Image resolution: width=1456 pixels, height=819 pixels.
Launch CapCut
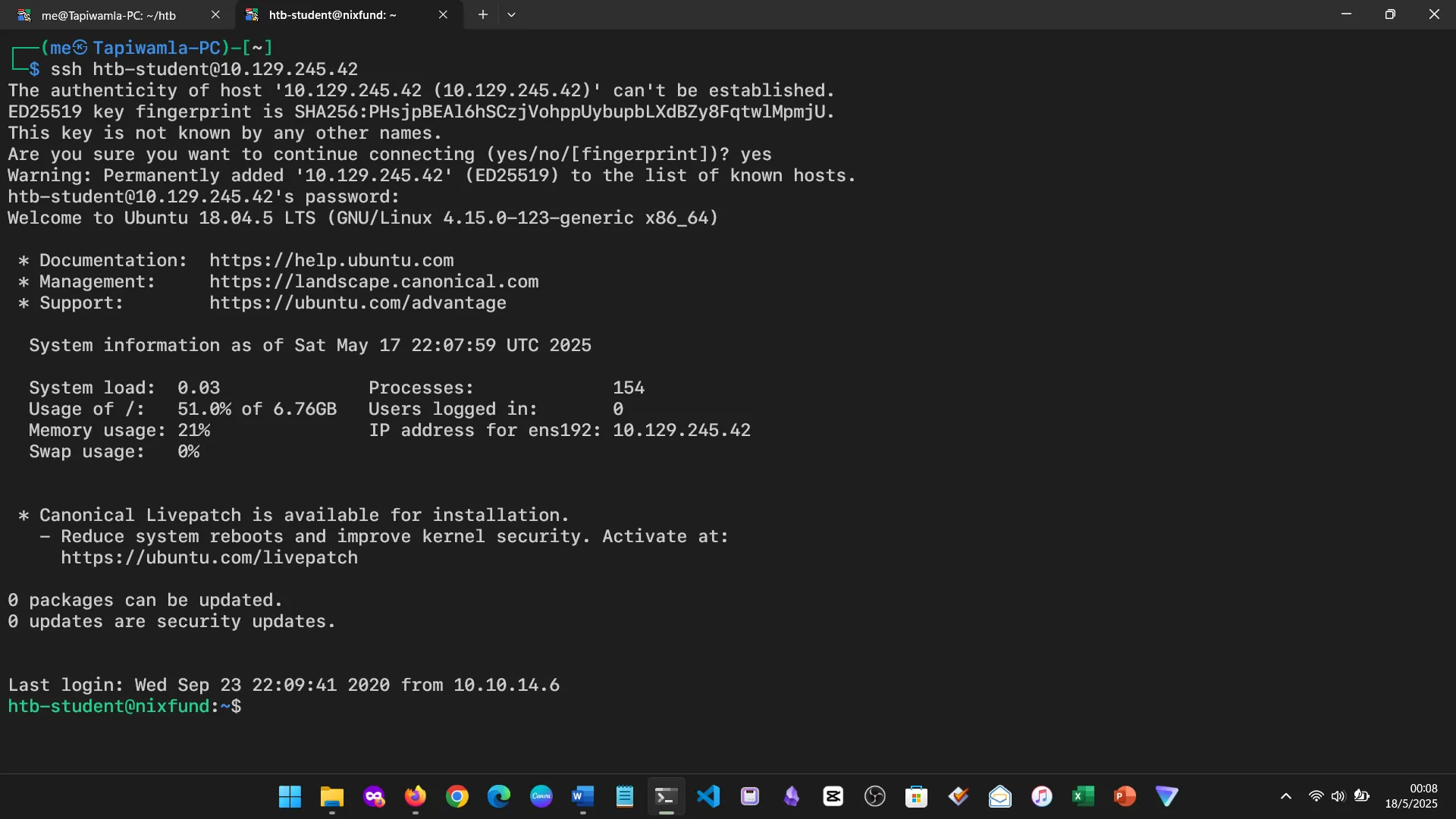pyautogui.click(x=833, y=796)
